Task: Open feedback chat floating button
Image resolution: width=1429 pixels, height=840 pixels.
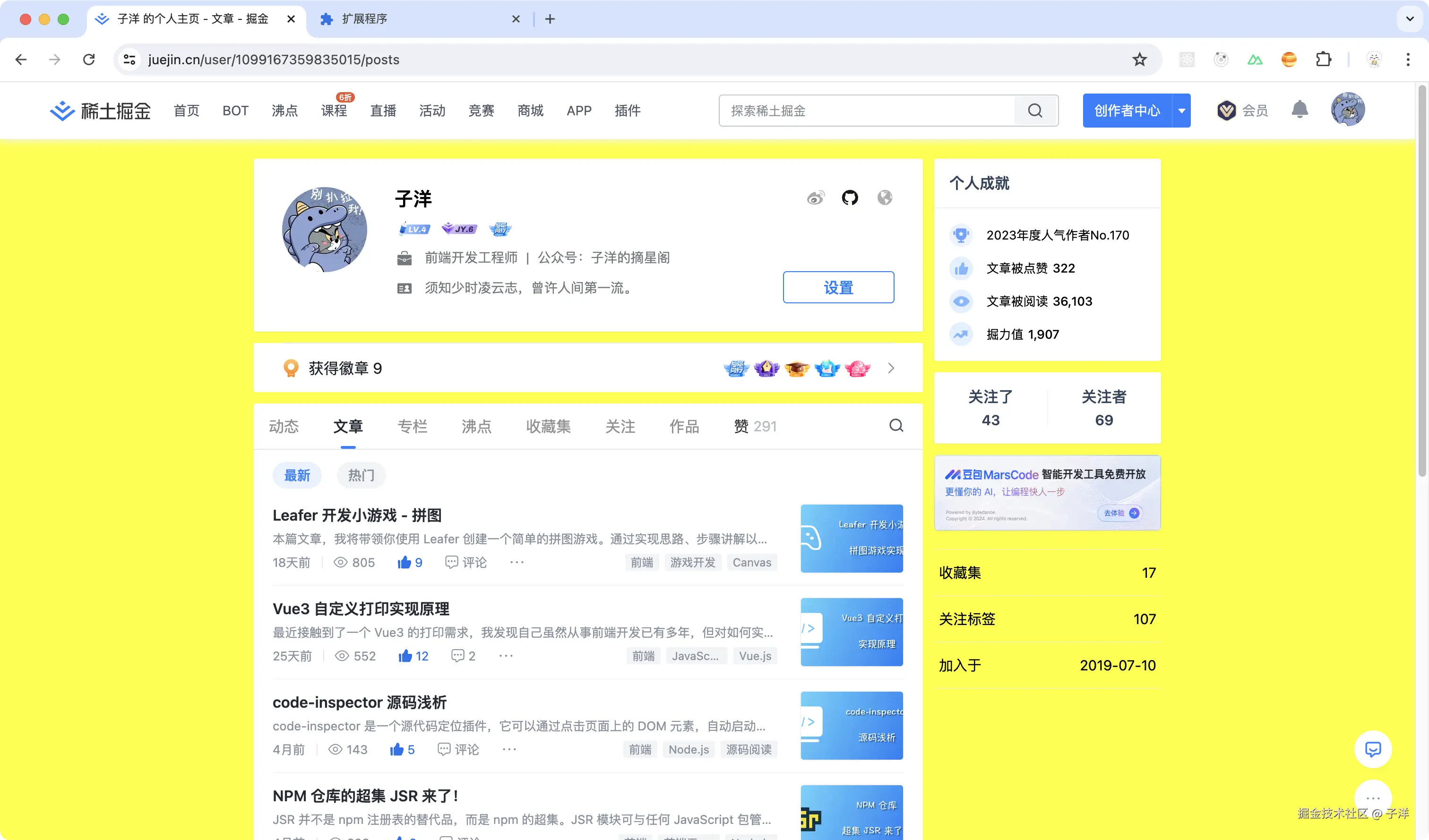Action: tap(1373, 749)
